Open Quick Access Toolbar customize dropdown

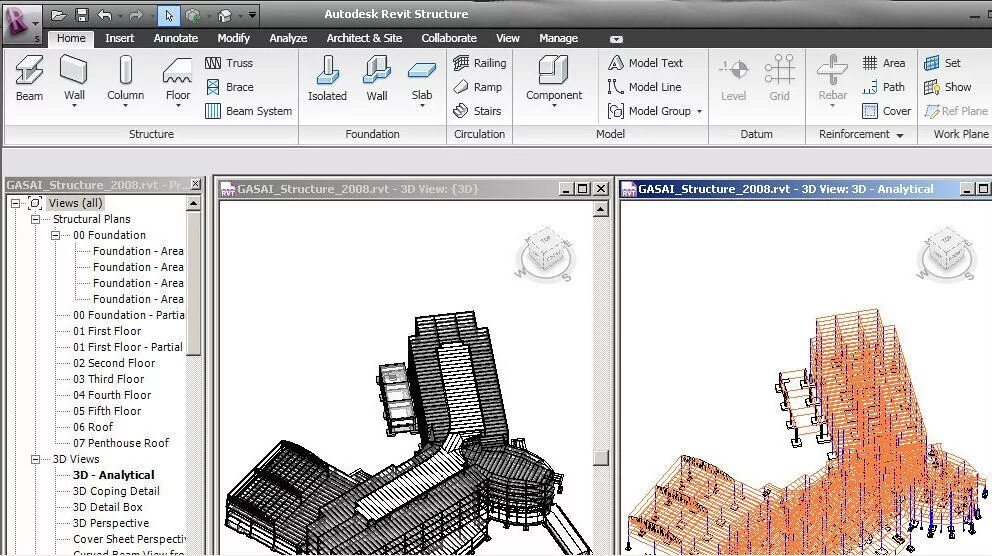(x=252, y=15)
